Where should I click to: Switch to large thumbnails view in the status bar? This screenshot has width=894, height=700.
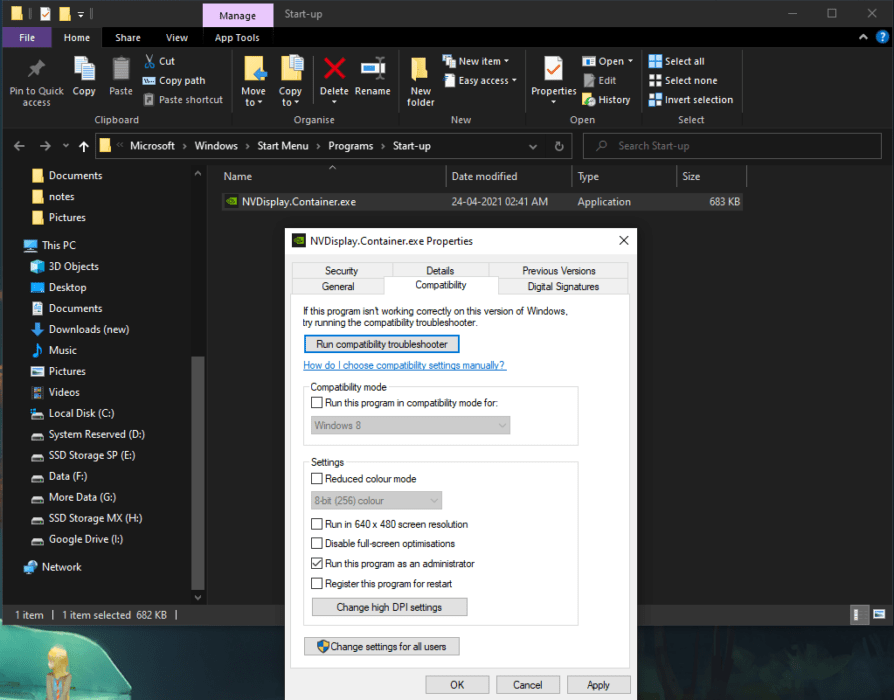click(x=878, y=614)
